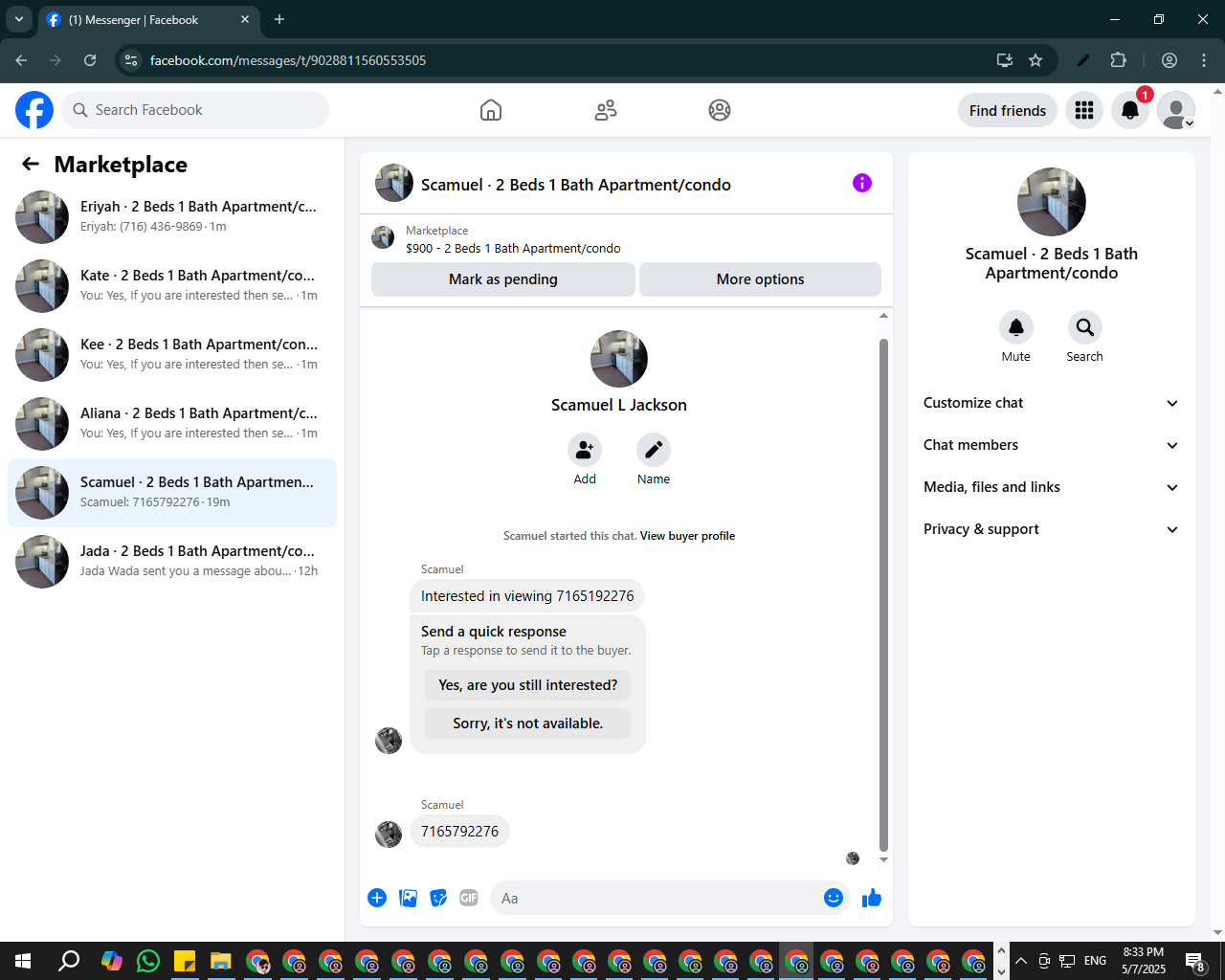Open the Aliana conversation

pyautogui.click(x=172, y=424)
